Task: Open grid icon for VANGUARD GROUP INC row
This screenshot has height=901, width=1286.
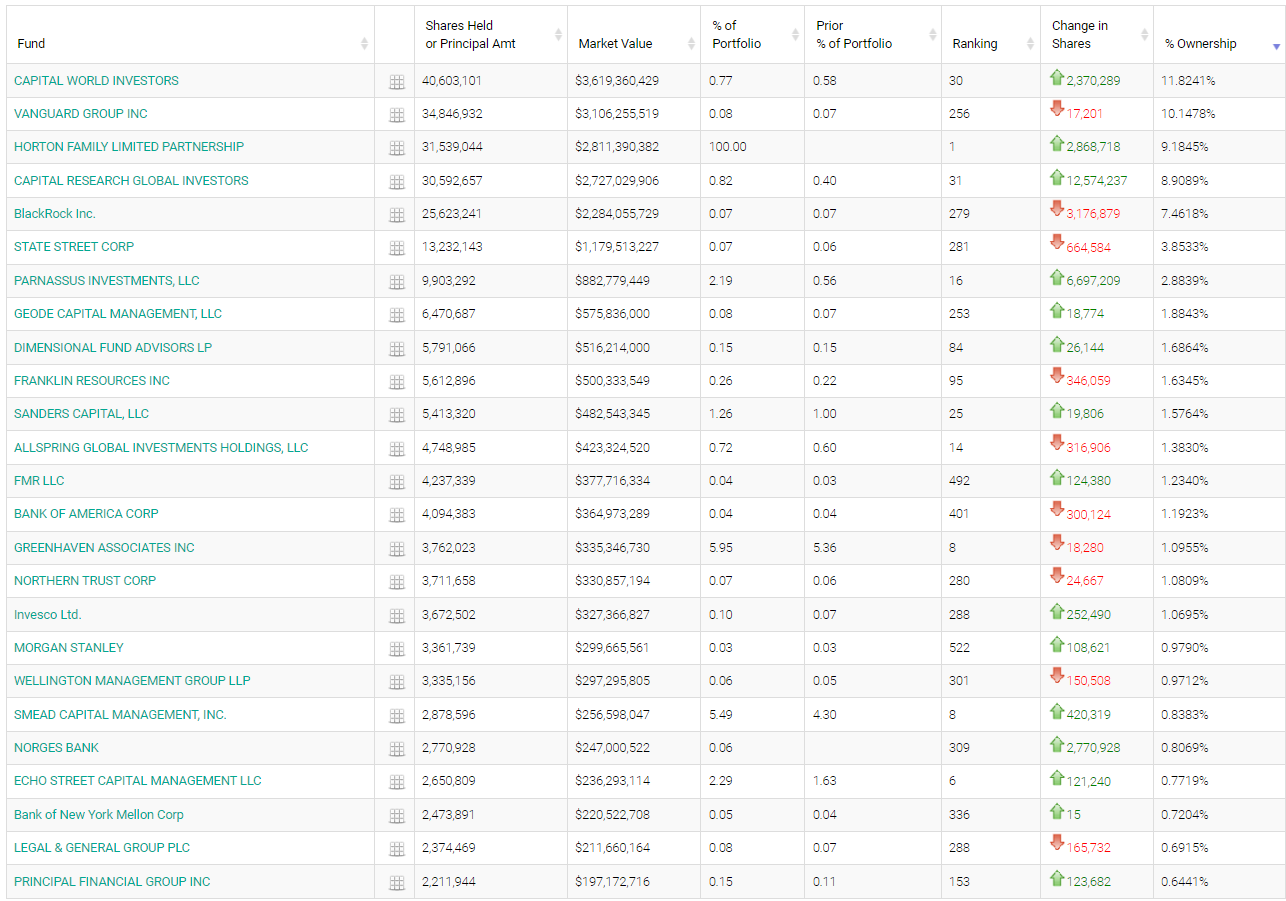Action: 396,115
